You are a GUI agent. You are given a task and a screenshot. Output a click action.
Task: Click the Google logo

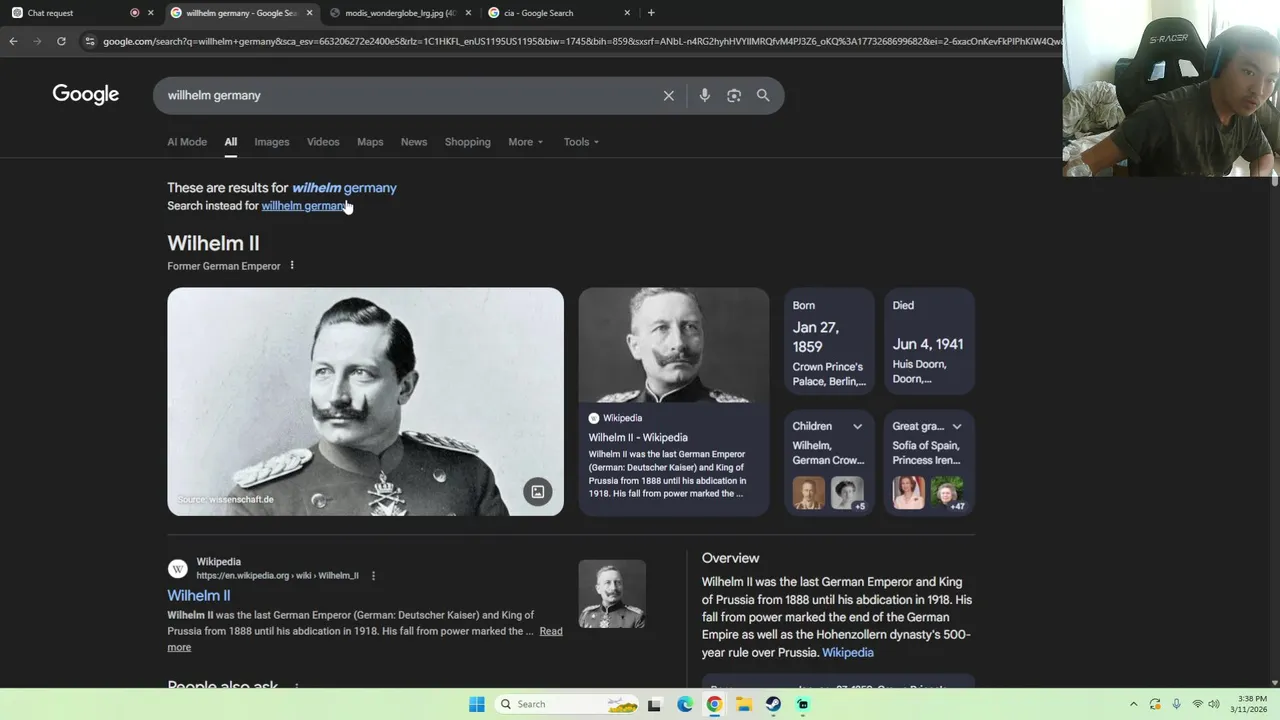coord(85,94)
